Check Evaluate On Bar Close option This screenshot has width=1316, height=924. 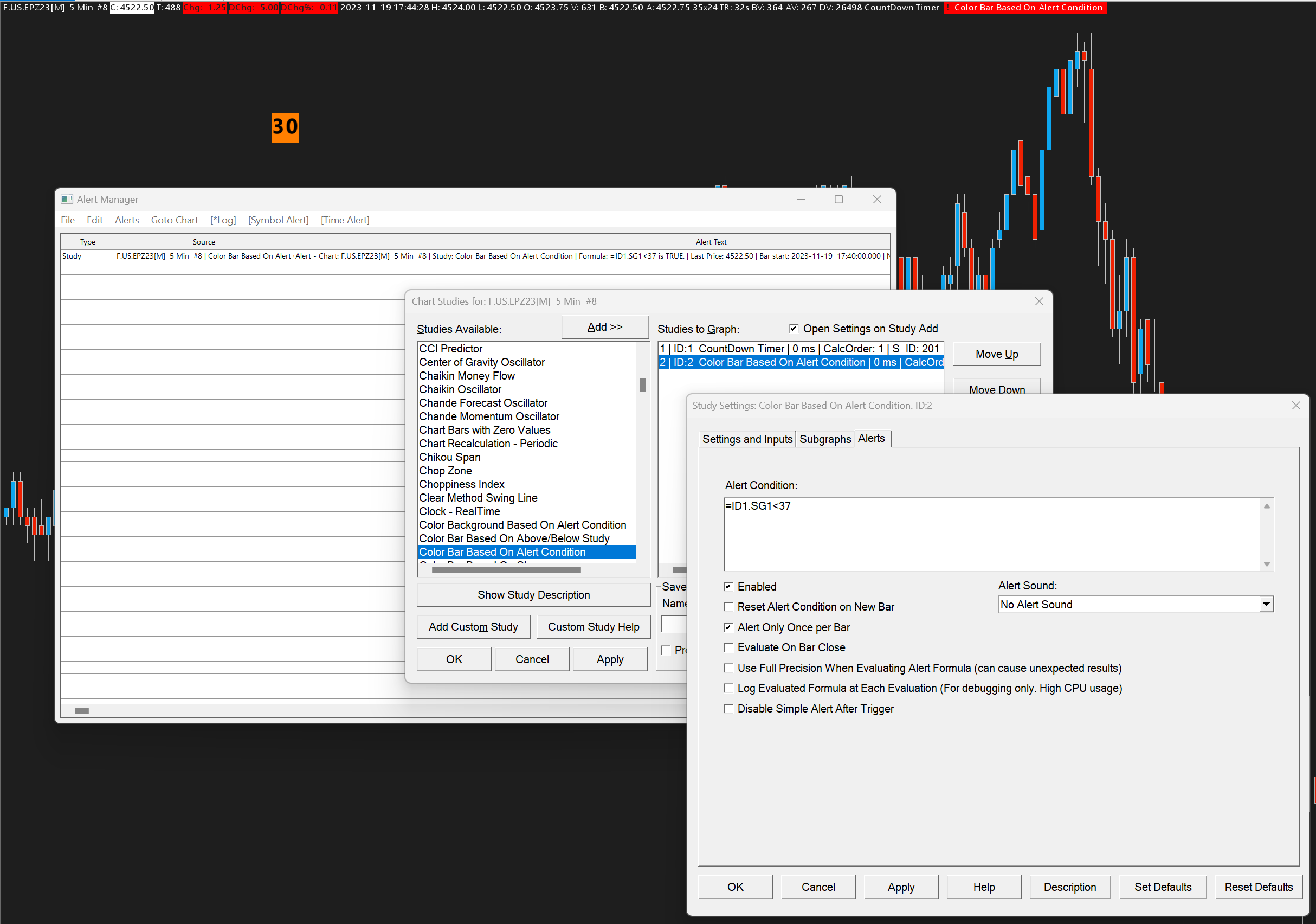[x=728, y=647]
